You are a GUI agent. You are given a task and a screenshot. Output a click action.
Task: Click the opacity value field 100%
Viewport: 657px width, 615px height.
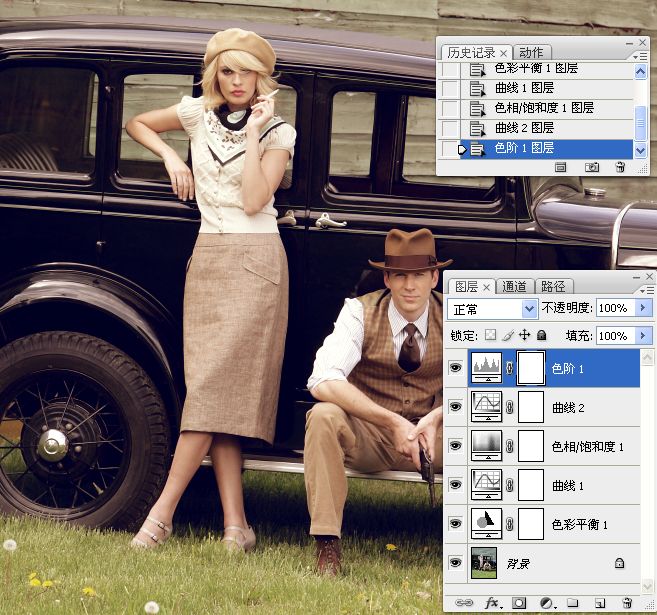(x=616, y=308)
